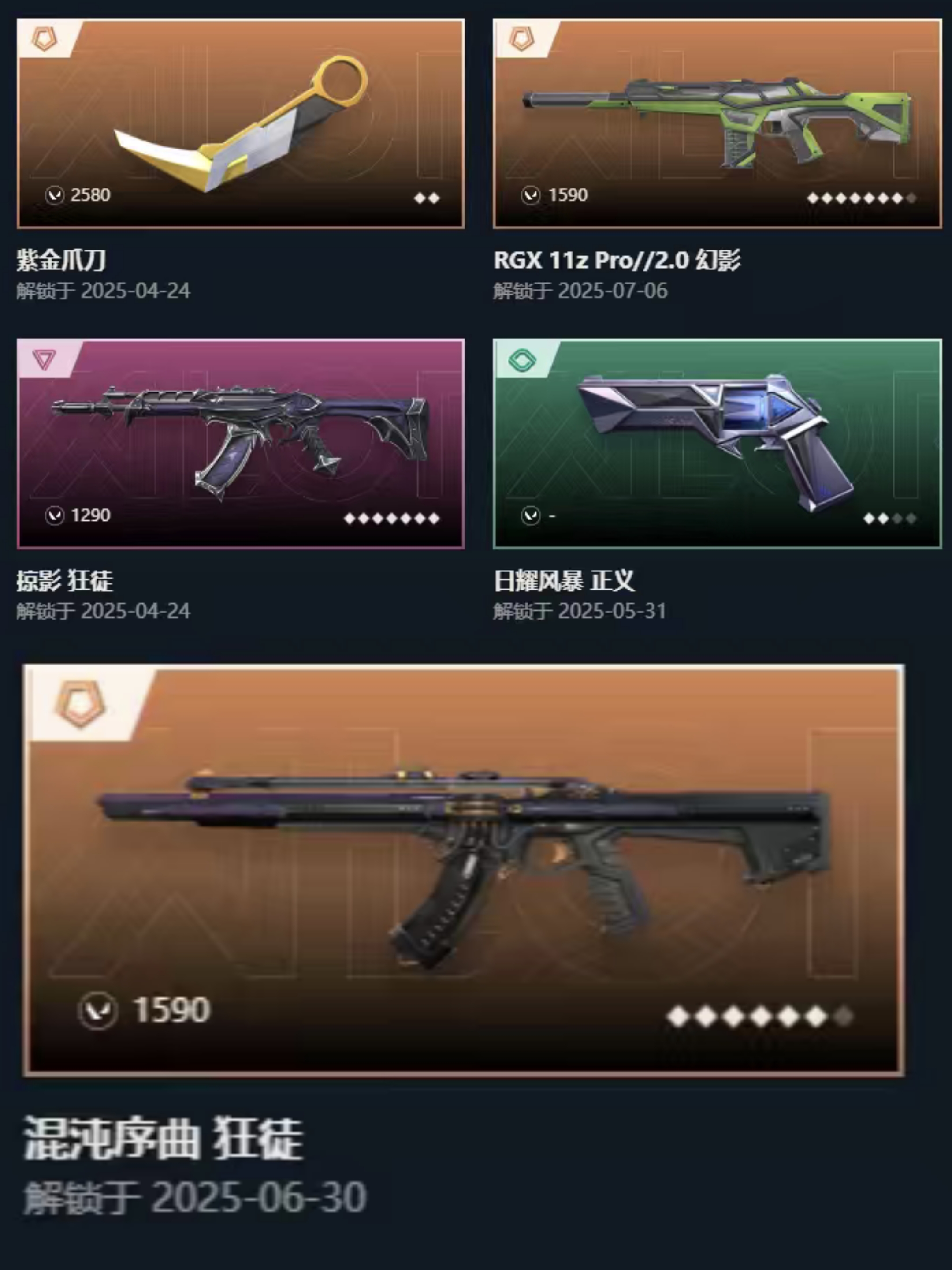This screenshot has height=1270, width=952.
Task: Open the 紫金爪刀 karambit knife image
Action: (241, 122)
